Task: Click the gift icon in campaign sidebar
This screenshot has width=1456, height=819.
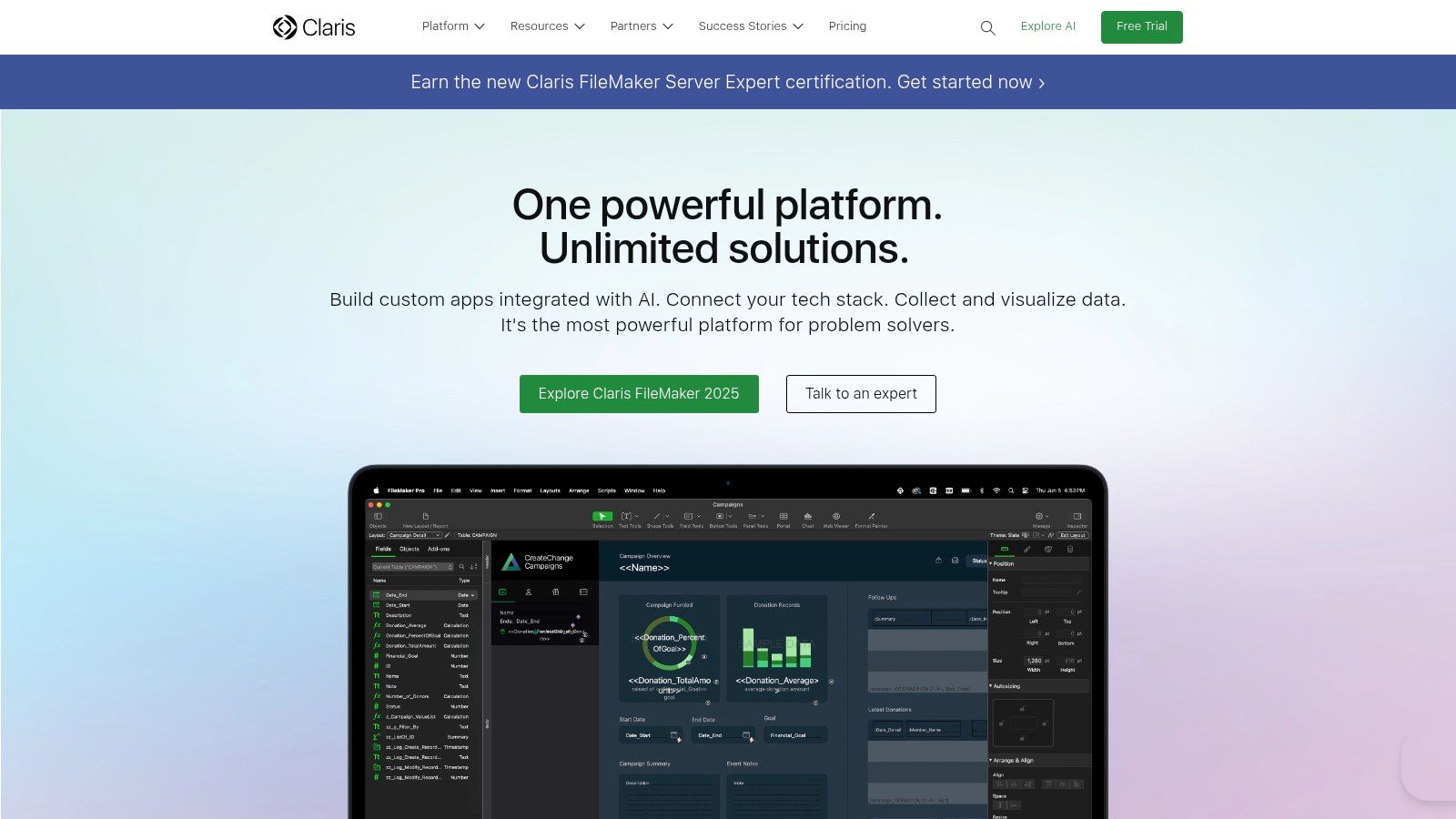Action: click(x=556, y=591)
